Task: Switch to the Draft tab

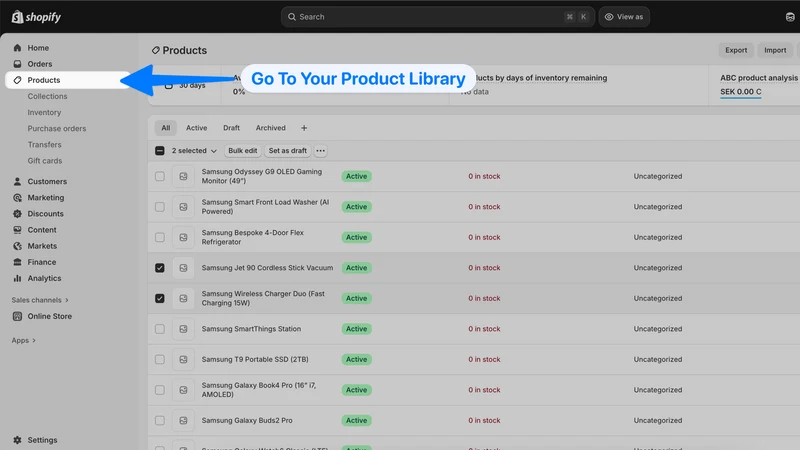Action: click(231, 128)
